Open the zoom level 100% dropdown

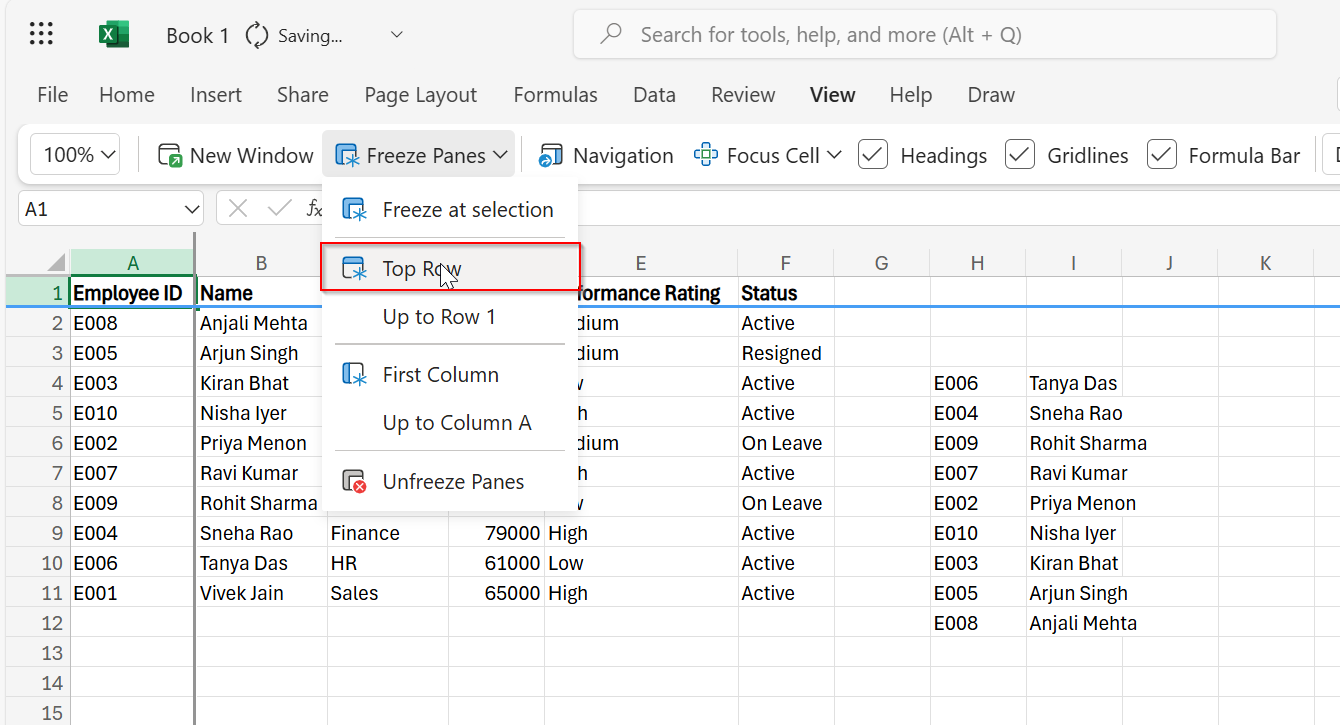point(74,155)
